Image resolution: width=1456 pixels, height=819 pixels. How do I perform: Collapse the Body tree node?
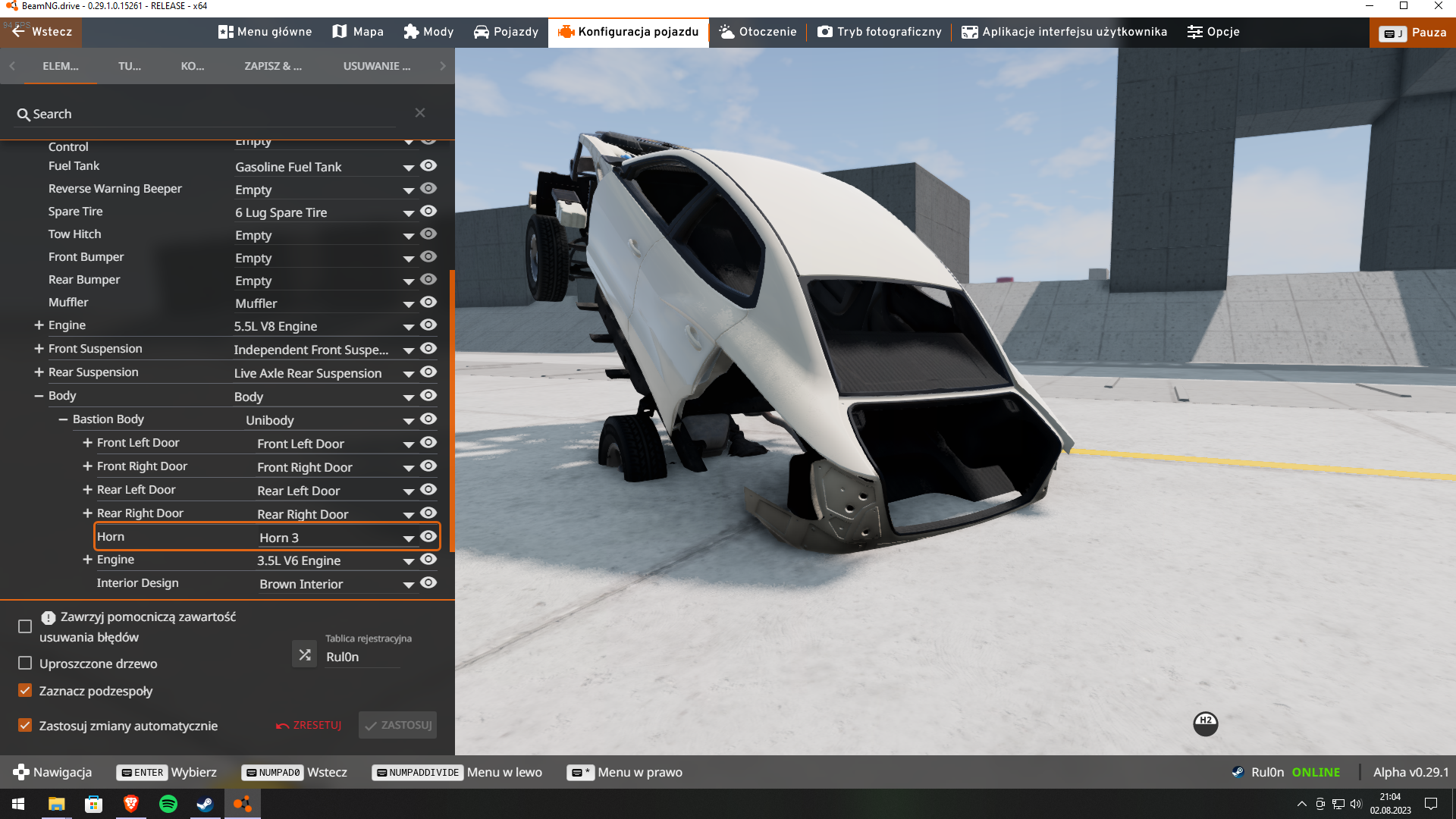39,396
